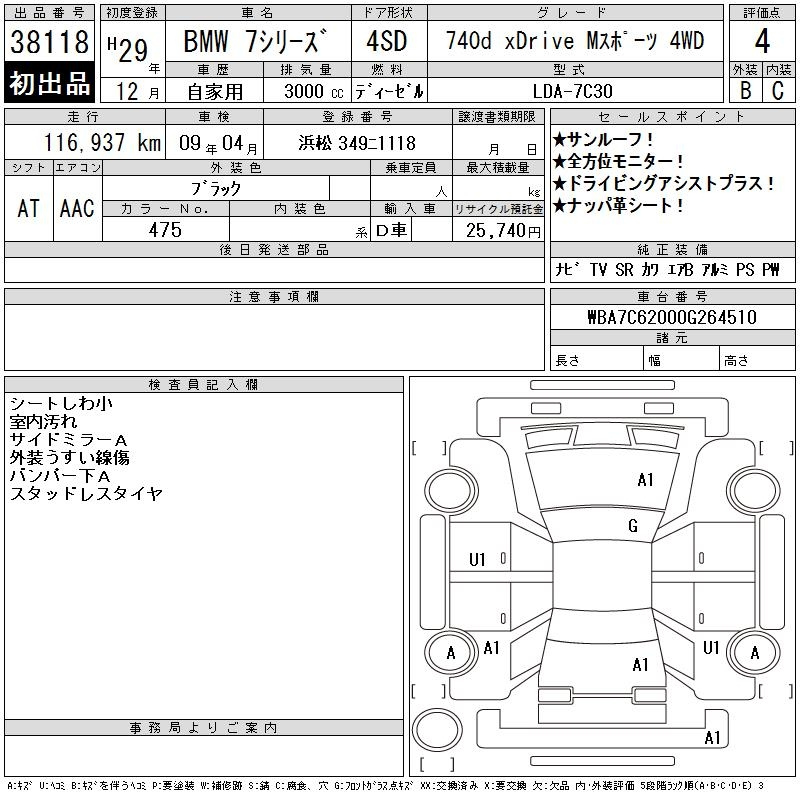Click the black 初出品 badge
Screen dimensions: 800x800
pyautogui.click(x=49, y=84)
